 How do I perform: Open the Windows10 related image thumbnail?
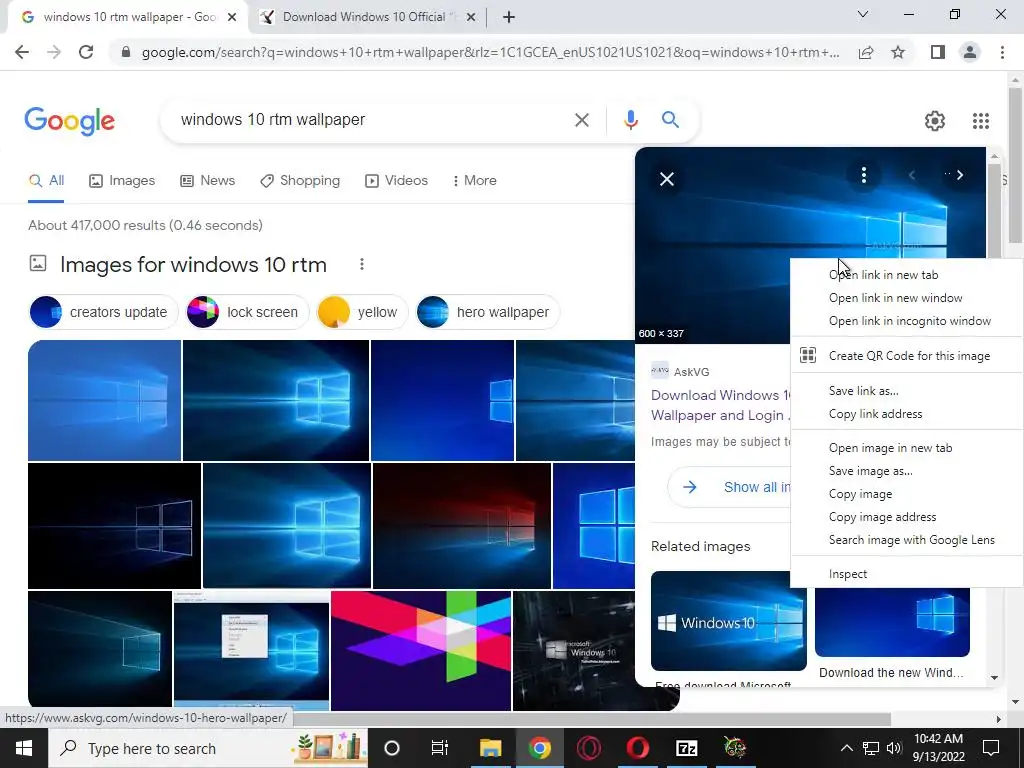[729, 620]
